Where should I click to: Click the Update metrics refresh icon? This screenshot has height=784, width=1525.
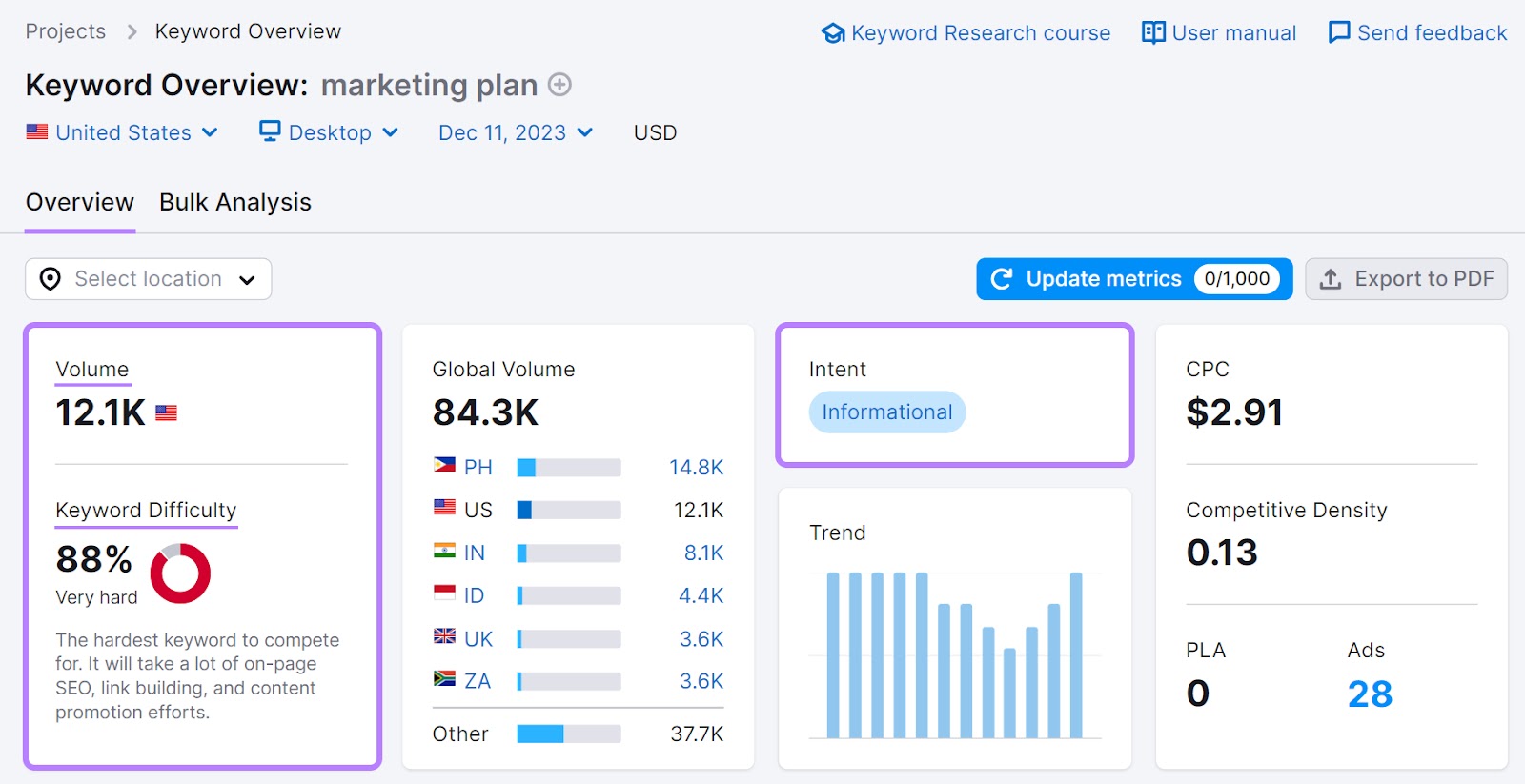(1001, 279)
